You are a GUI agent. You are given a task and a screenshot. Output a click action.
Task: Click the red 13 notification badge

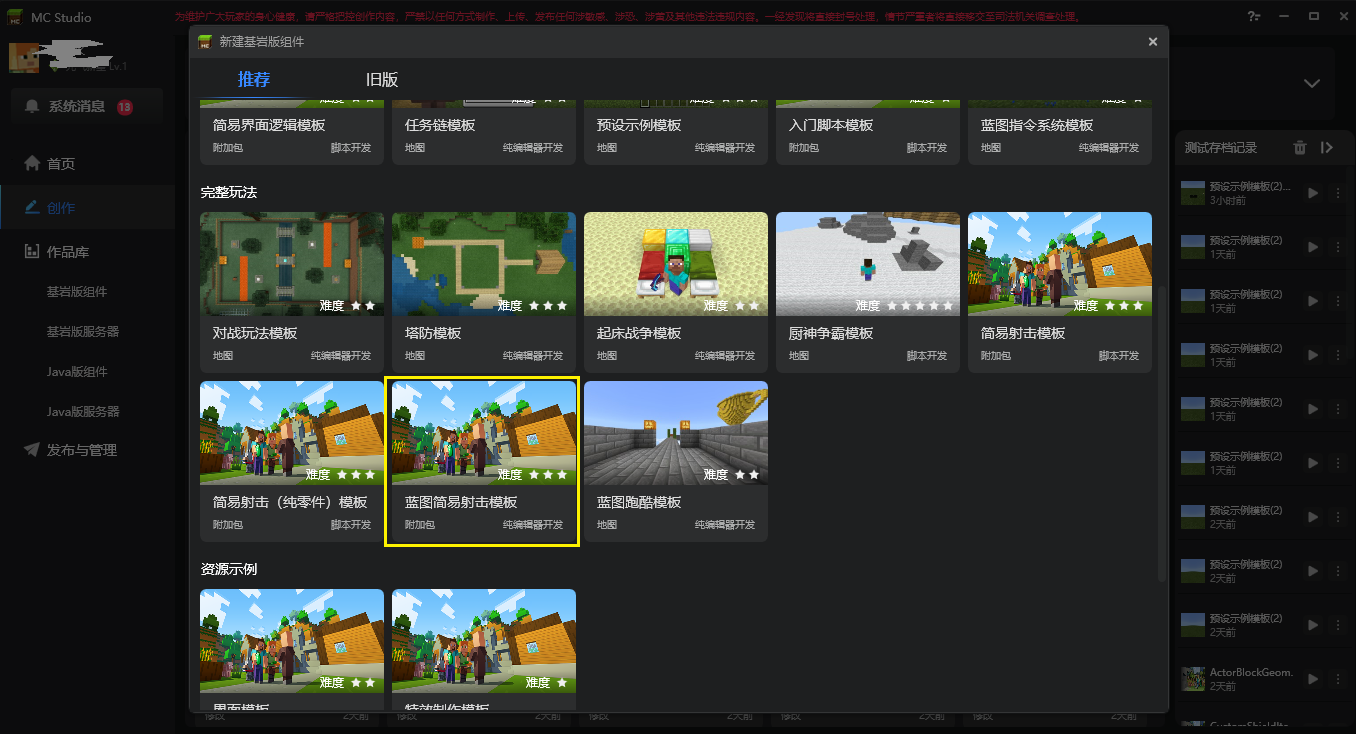pos(125,107)
